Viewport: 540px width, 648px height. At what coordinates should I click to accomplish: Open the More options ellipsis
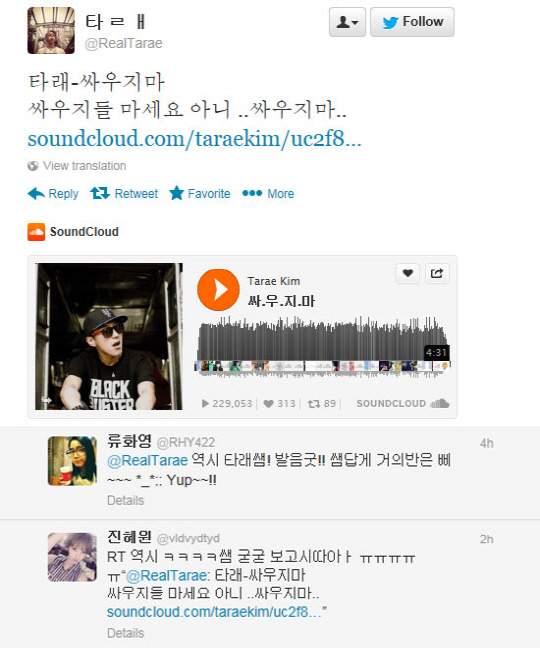click(x=252, y=193)
